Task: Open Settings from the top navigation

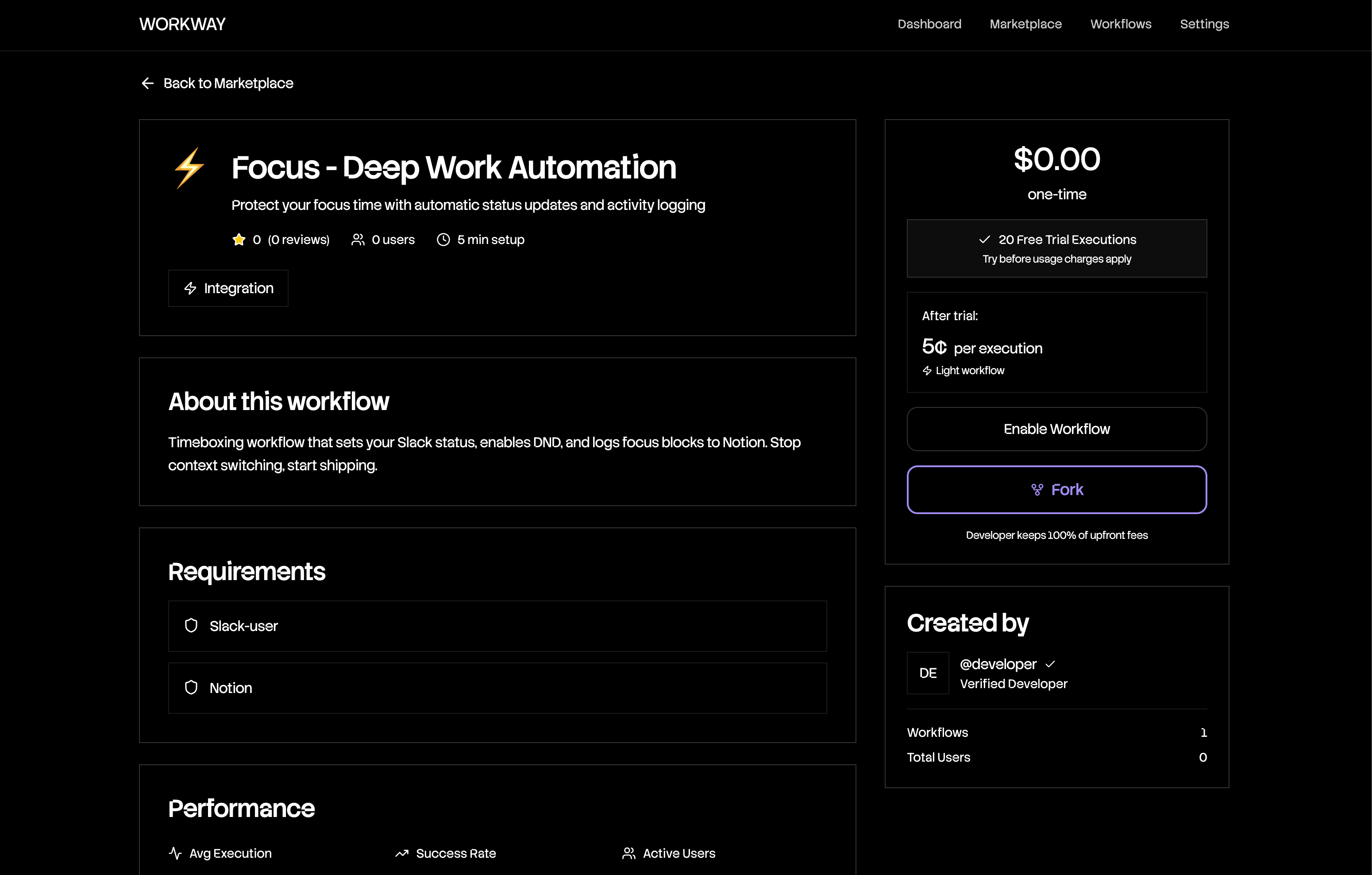Action: (1204, 24)
